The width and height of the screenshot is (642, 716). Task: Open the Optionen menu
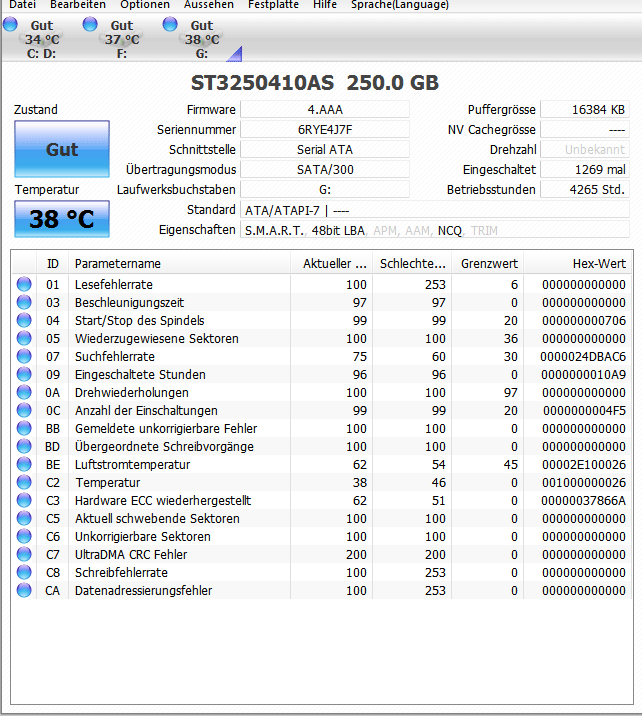[145, 5]
